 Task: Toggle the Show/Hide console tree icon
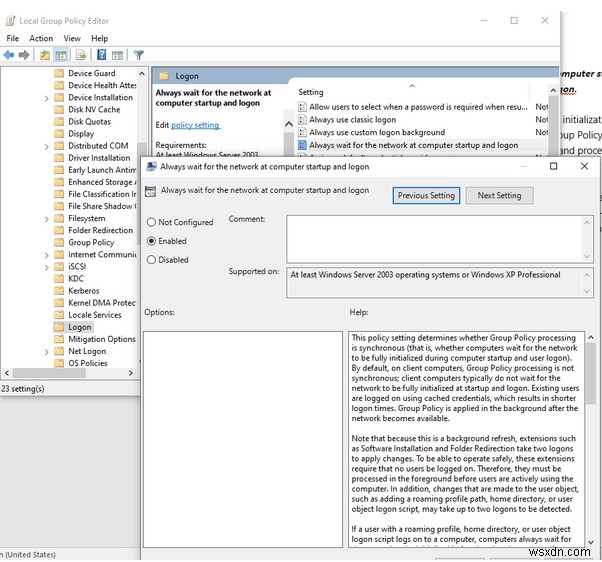[62, 55]
